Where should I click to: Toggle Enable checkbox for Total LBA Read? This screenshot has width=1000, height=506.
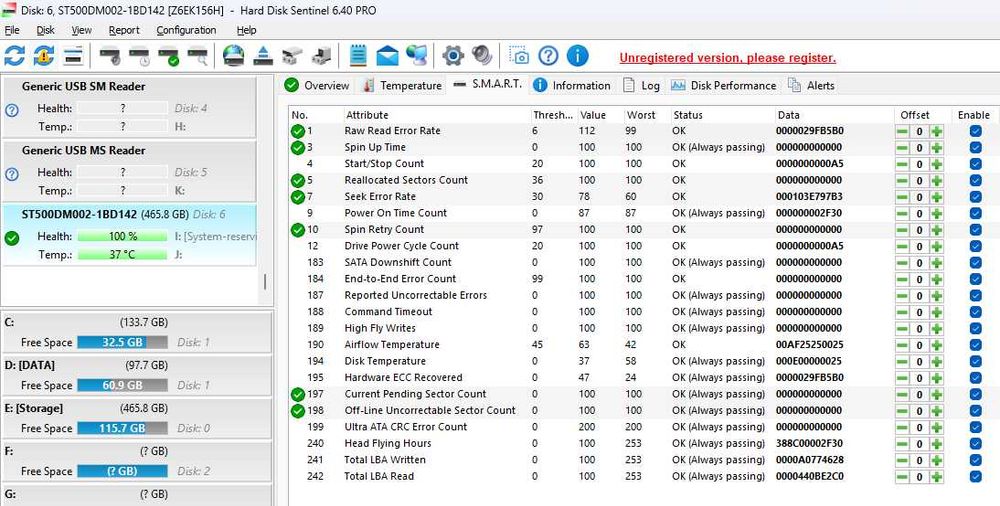(x=975, y=476)
